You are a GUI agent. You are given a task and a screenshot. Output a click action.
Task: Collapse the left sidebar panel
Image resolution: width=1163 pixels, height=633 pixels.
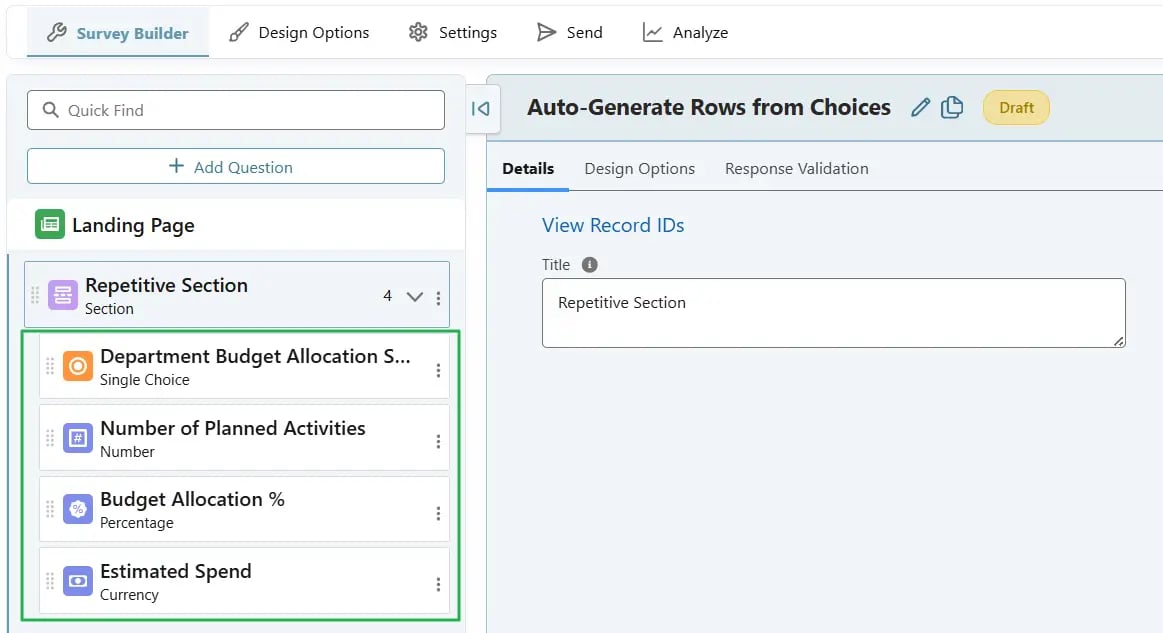(481, 109)
